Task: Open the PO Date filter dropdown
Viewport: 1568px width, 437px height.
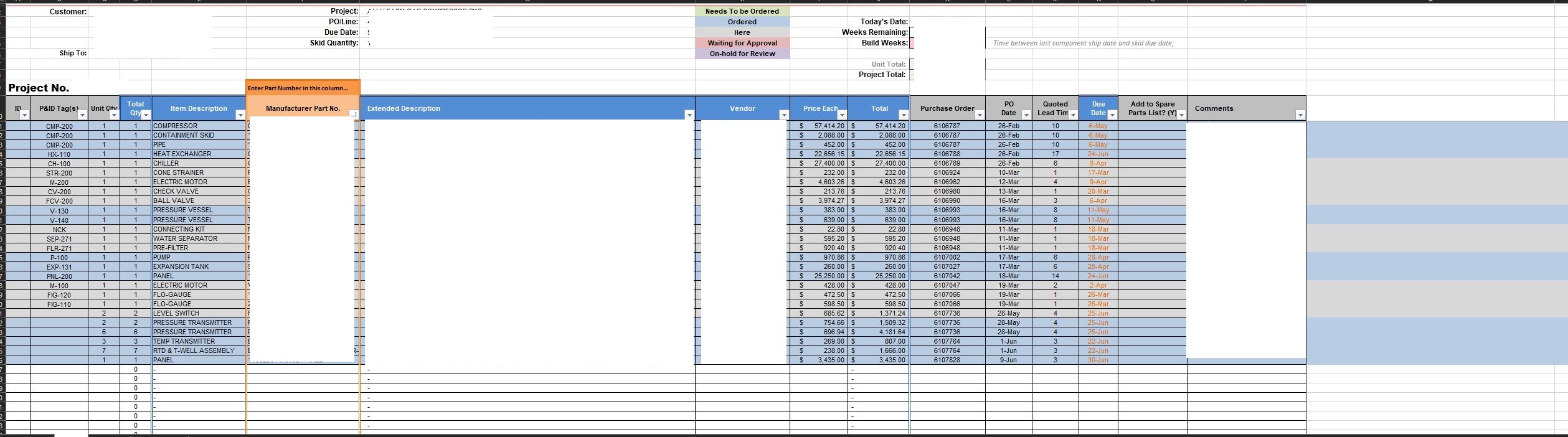Action: (1026, 115)
